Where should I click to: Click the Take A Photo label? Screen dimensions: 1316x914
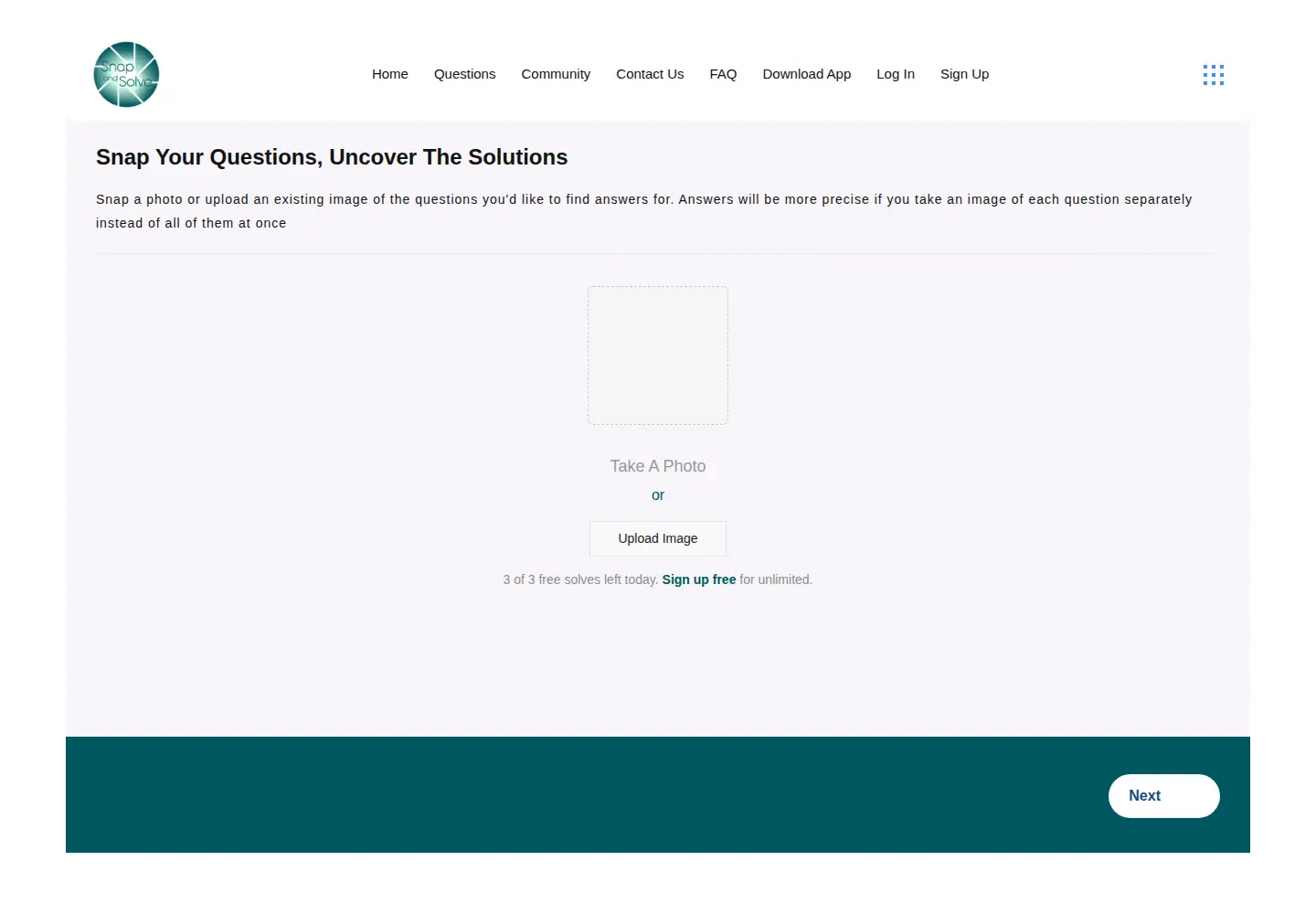click(658, 466)
